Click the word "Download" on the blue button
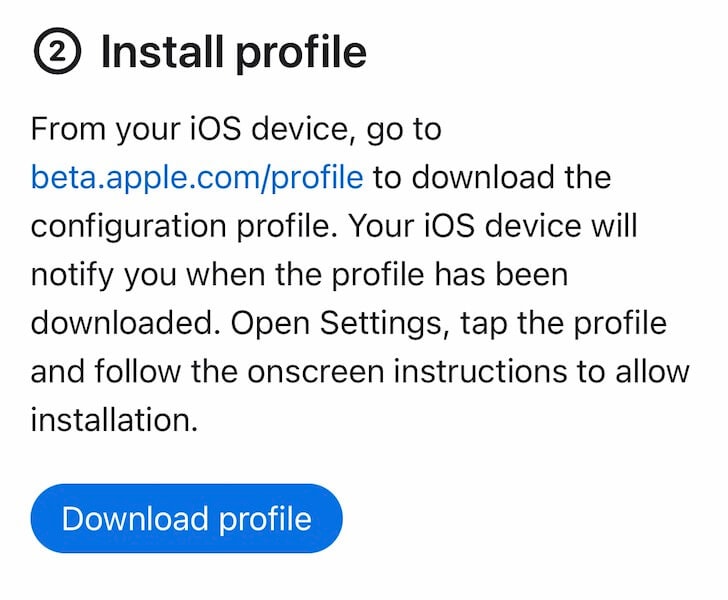 (x=135, y=519)
